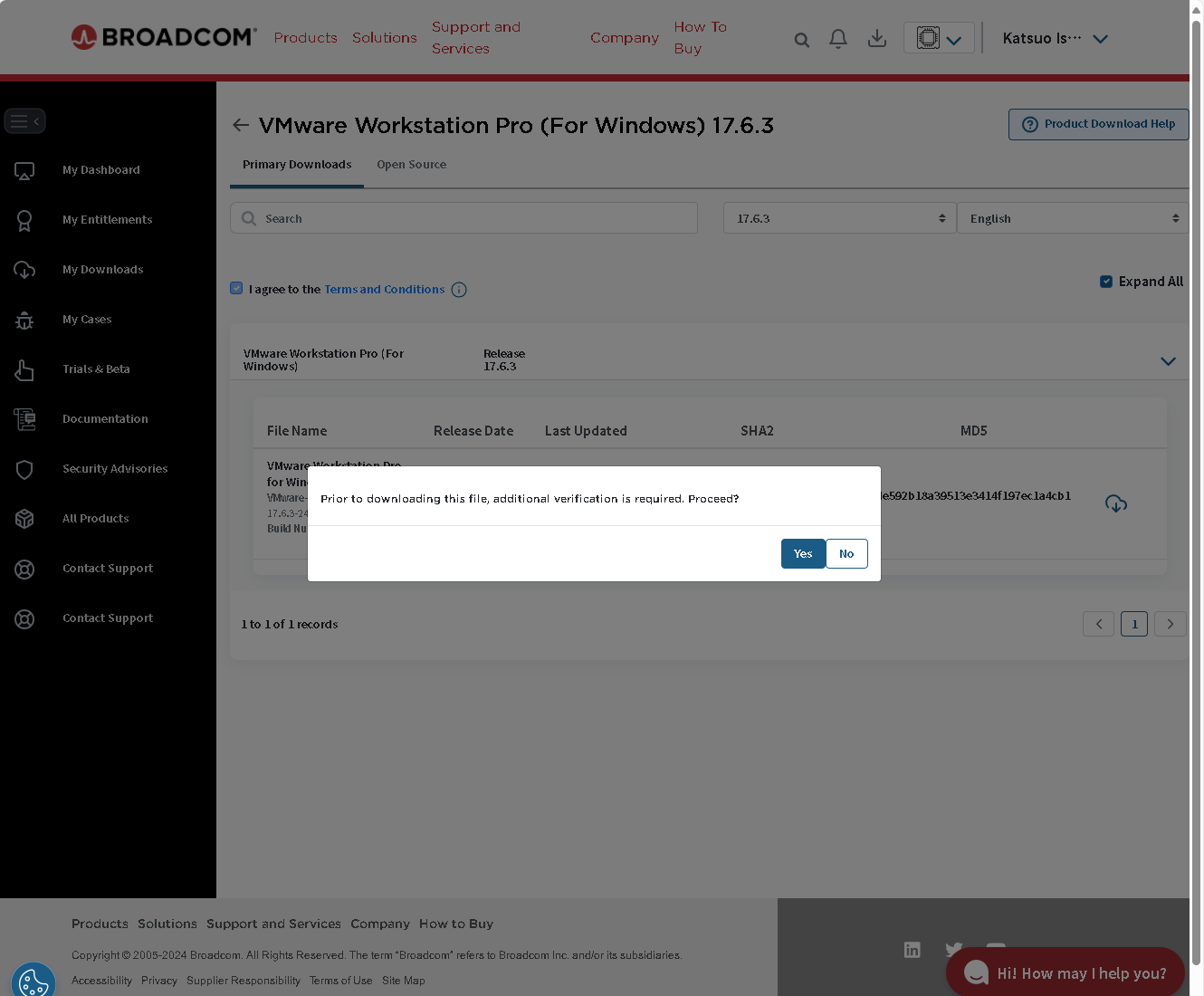1204x996 pixels.
Task: Click the Product Download Help button
Action: pyautogui.click(x=1099, y=124)
